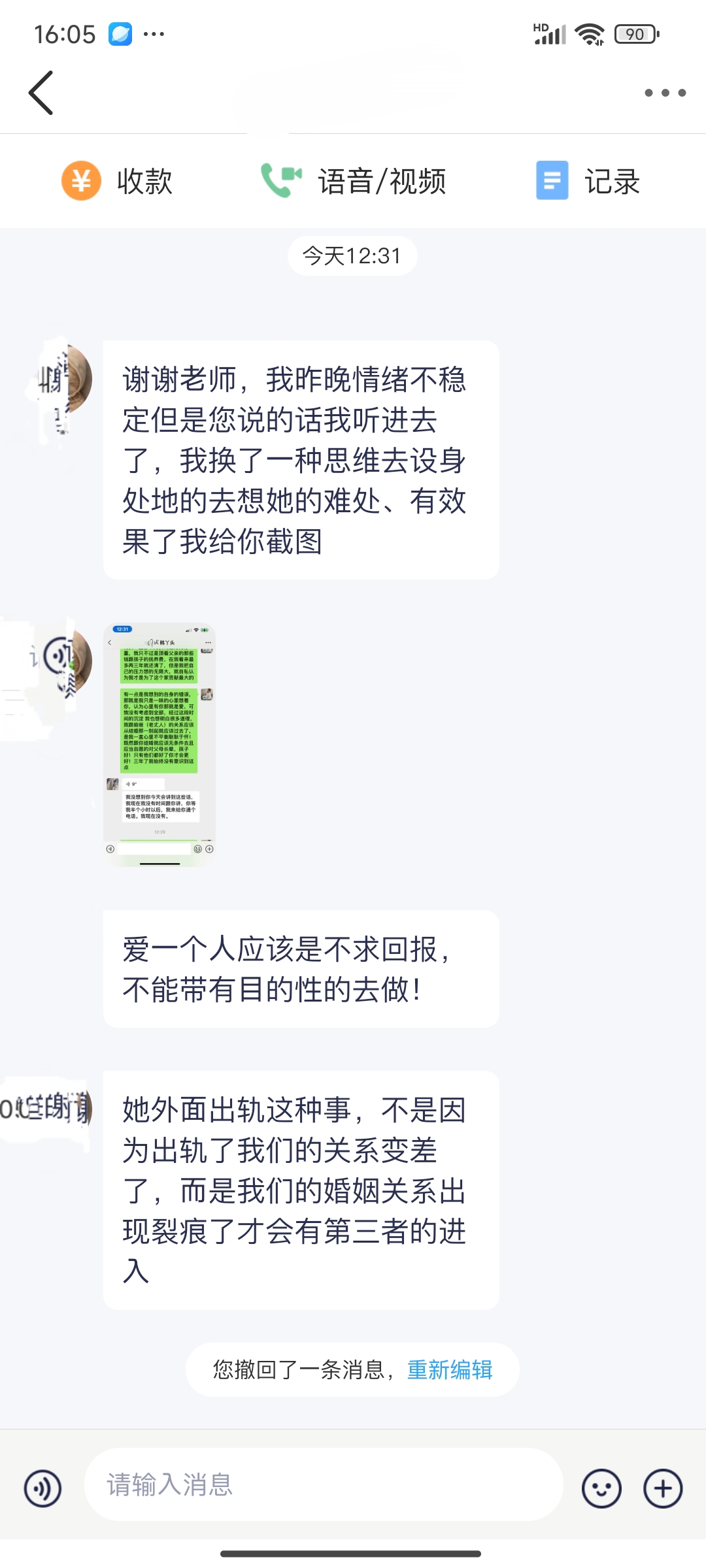
Task: Start a 语音/视频 call
Action: click(353, 181)
